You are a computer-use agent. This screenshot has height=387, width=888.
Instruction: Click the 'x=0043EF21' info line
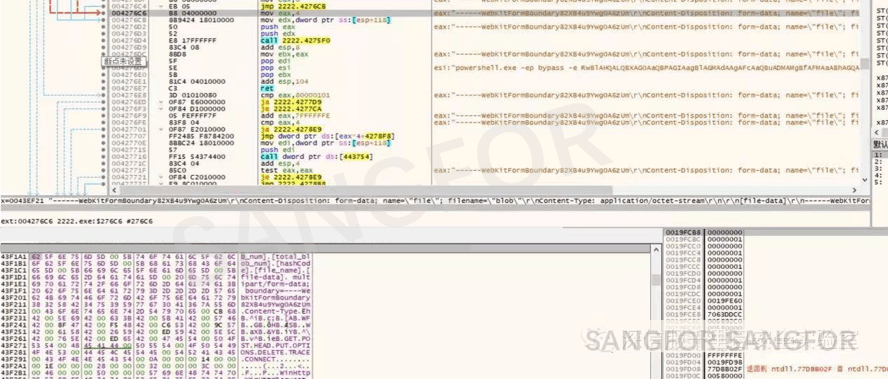tap(435, 201)
